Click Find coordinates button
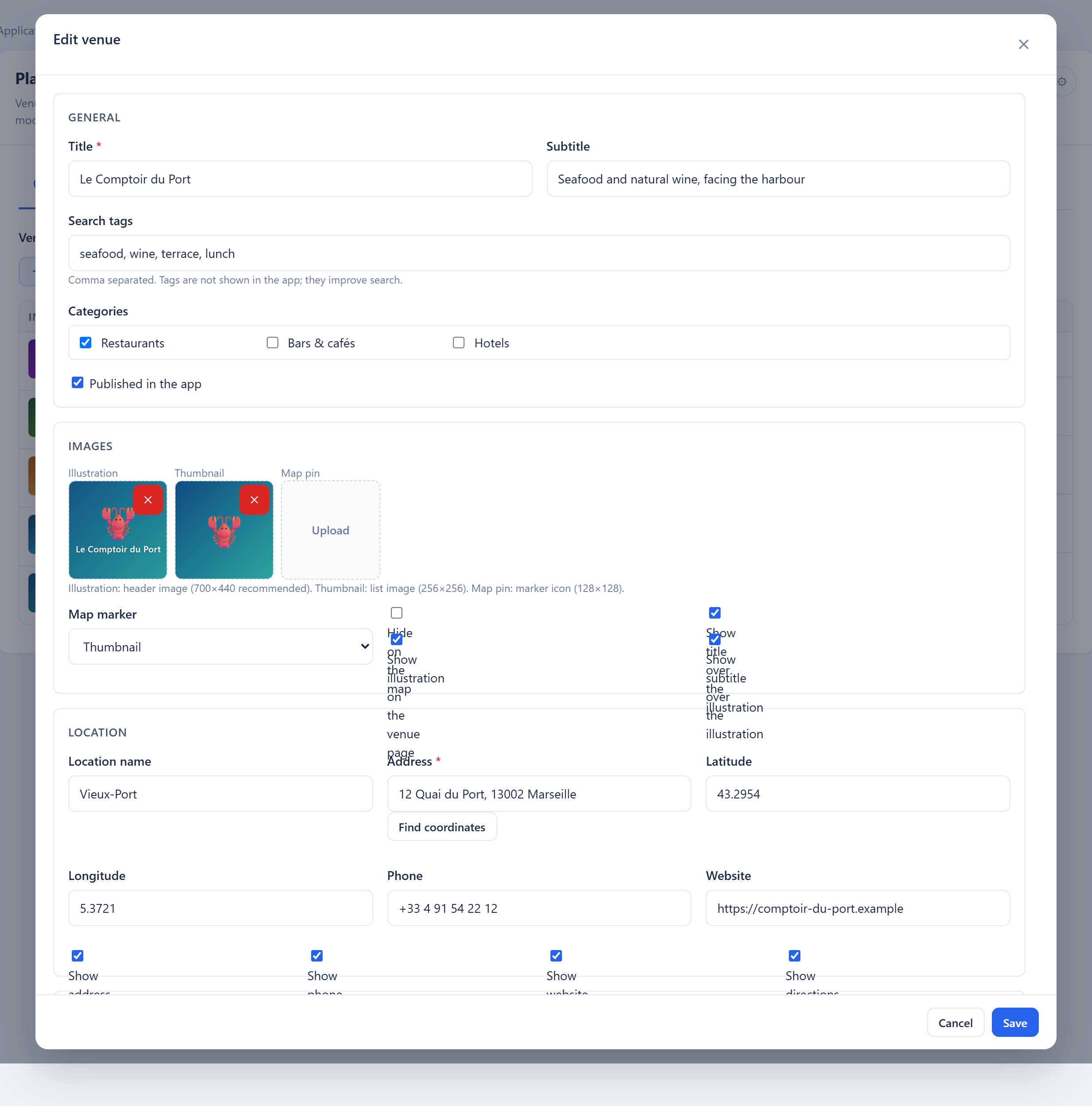Image resolution: width=1092 pixels, height=1106 pixels. [x=441, y=827]
